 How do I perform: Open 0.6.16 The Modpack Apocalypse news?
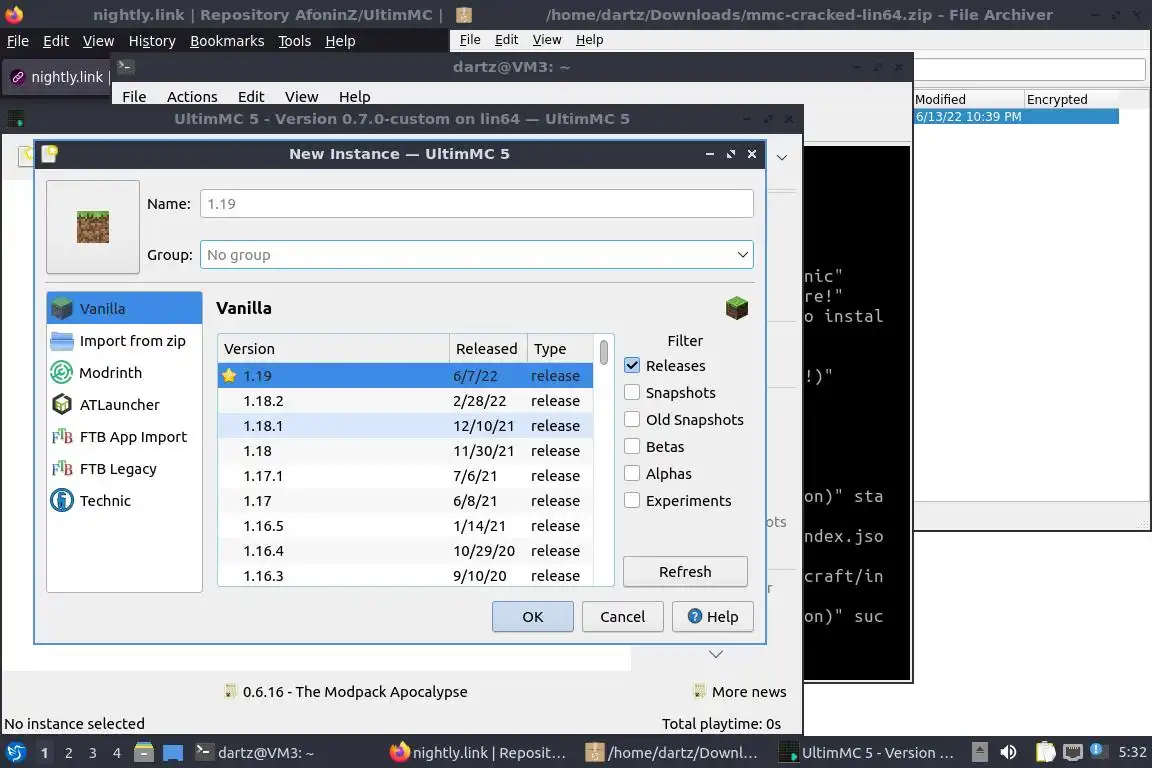(x=355, y=692)
